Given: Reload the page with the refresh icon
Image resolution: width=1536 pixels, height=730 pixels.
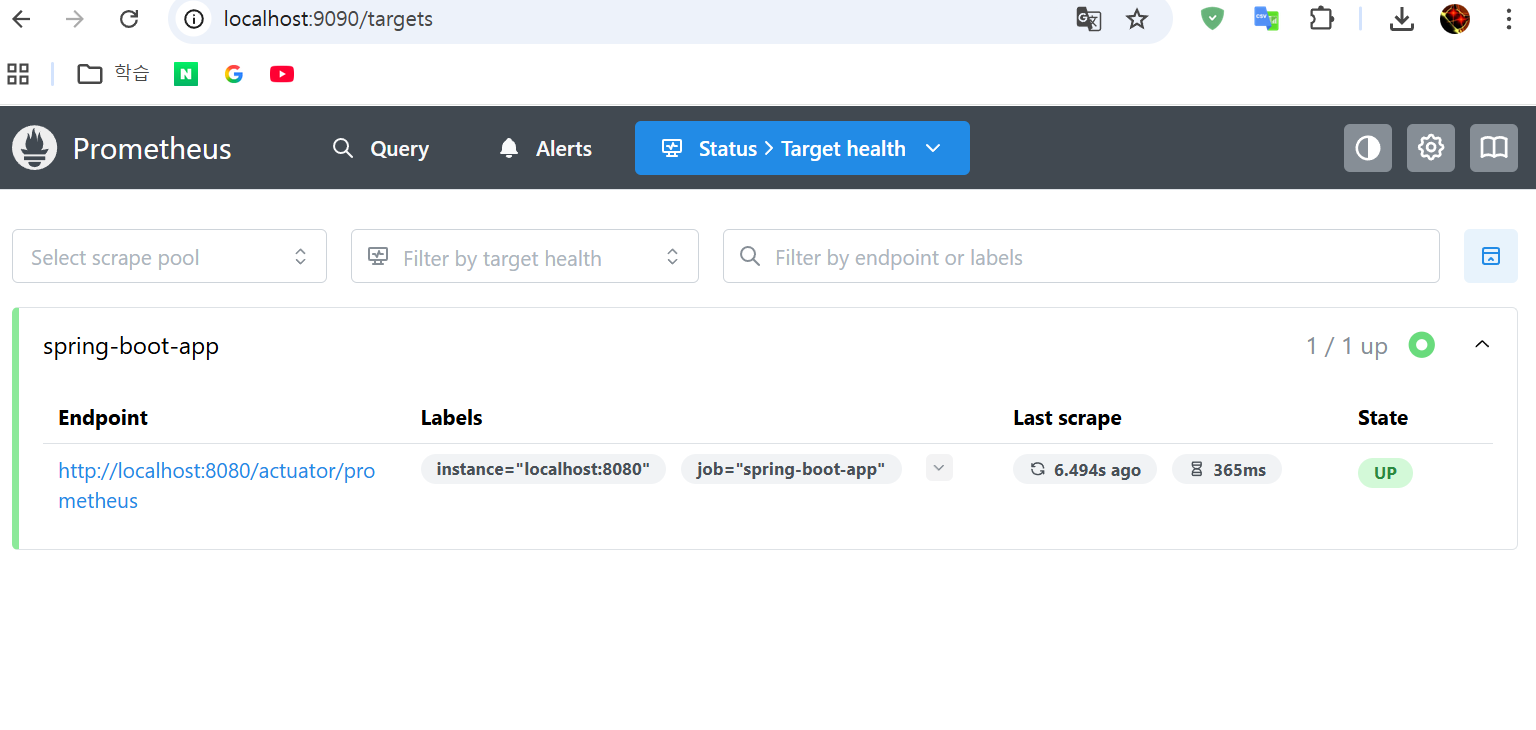Looking at the screenshot, I should [x=129, y=19].
